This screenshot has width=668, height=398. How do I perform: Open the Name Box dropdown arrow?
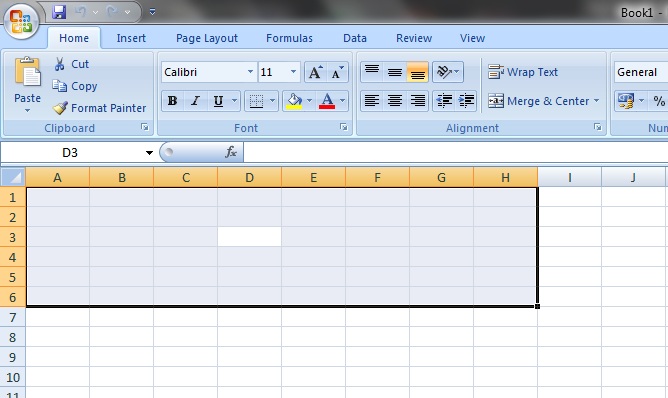(x=149, y=153)
